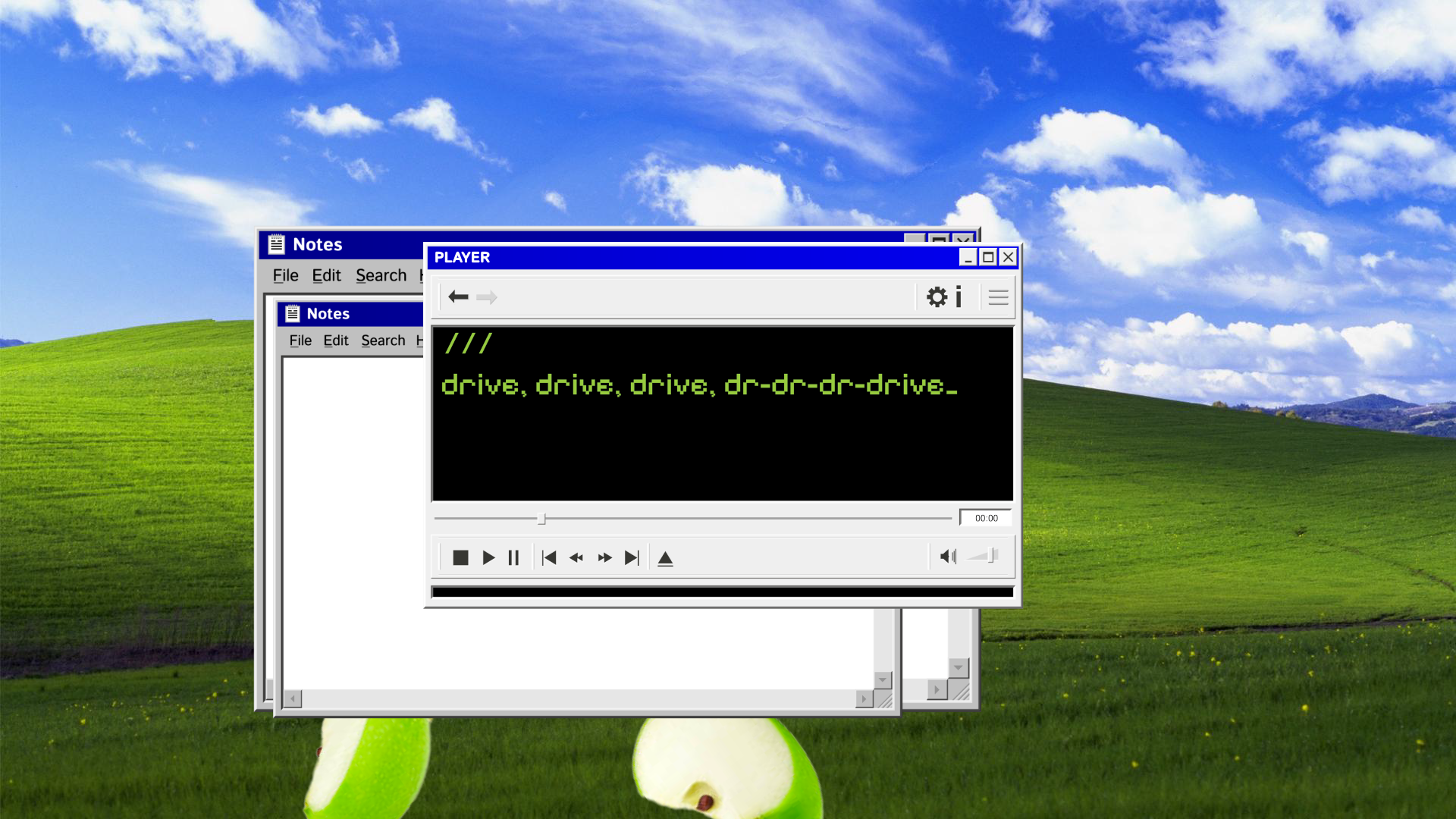Viewport: 1456px width, 819px height.
Task: Mute audio with the speaker icon
Action: pos(948,557)
